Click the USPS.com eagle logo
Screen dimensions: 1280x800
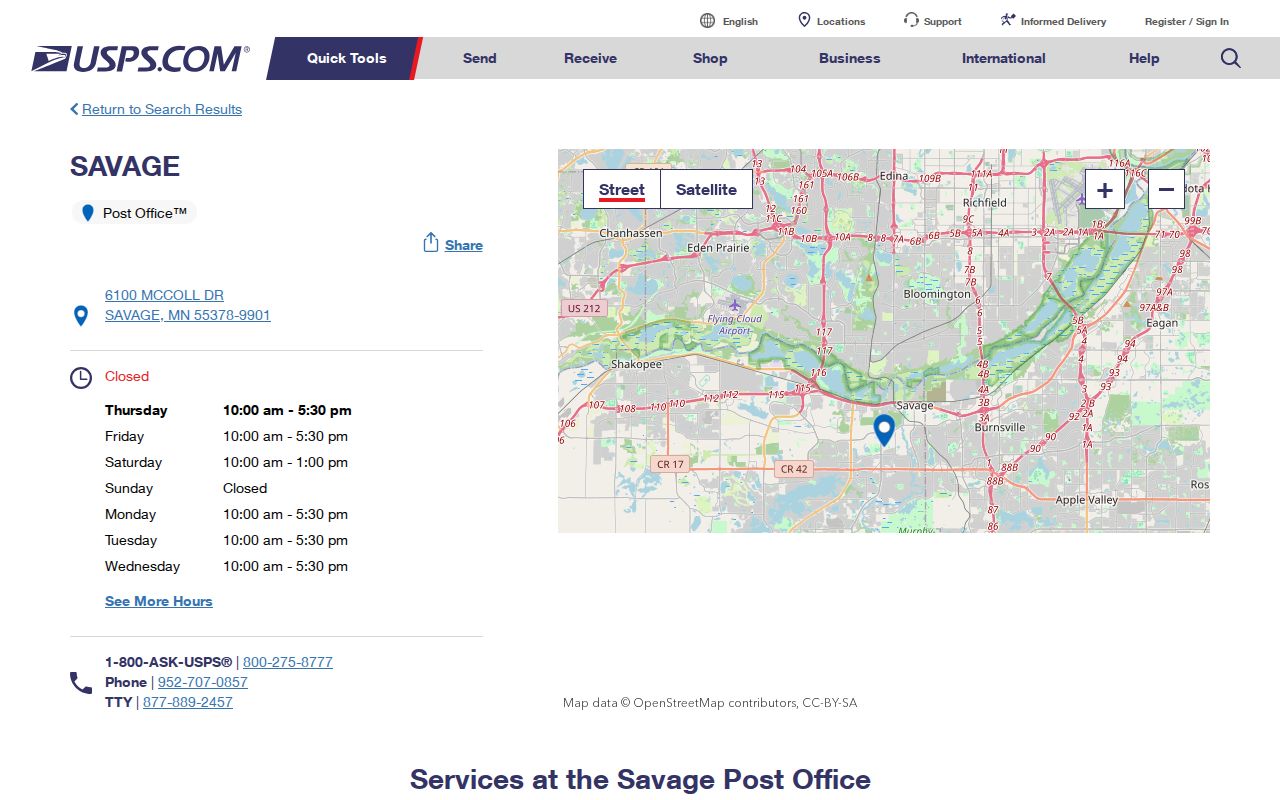(x=140, y=59)
